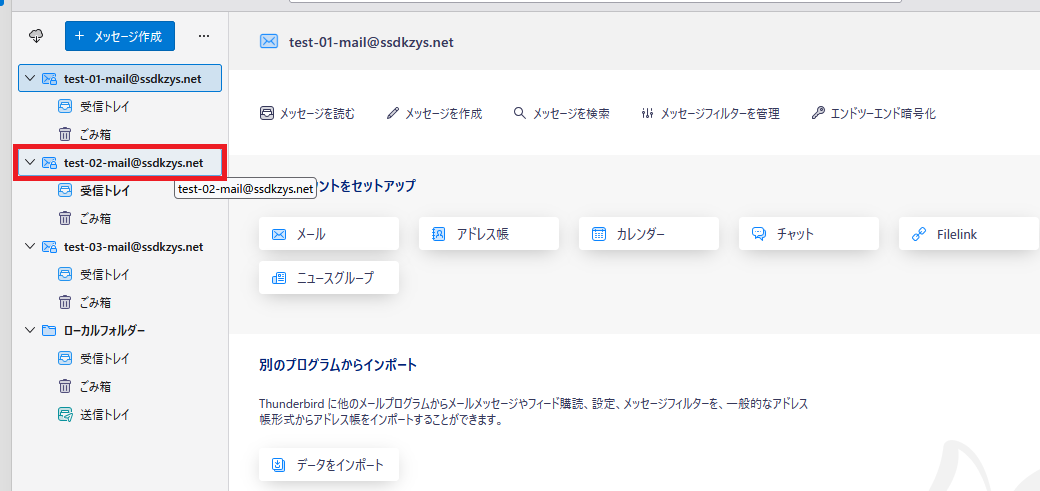Set up a カレンダー account
The image size is (1040, 491).
point(648,234)
